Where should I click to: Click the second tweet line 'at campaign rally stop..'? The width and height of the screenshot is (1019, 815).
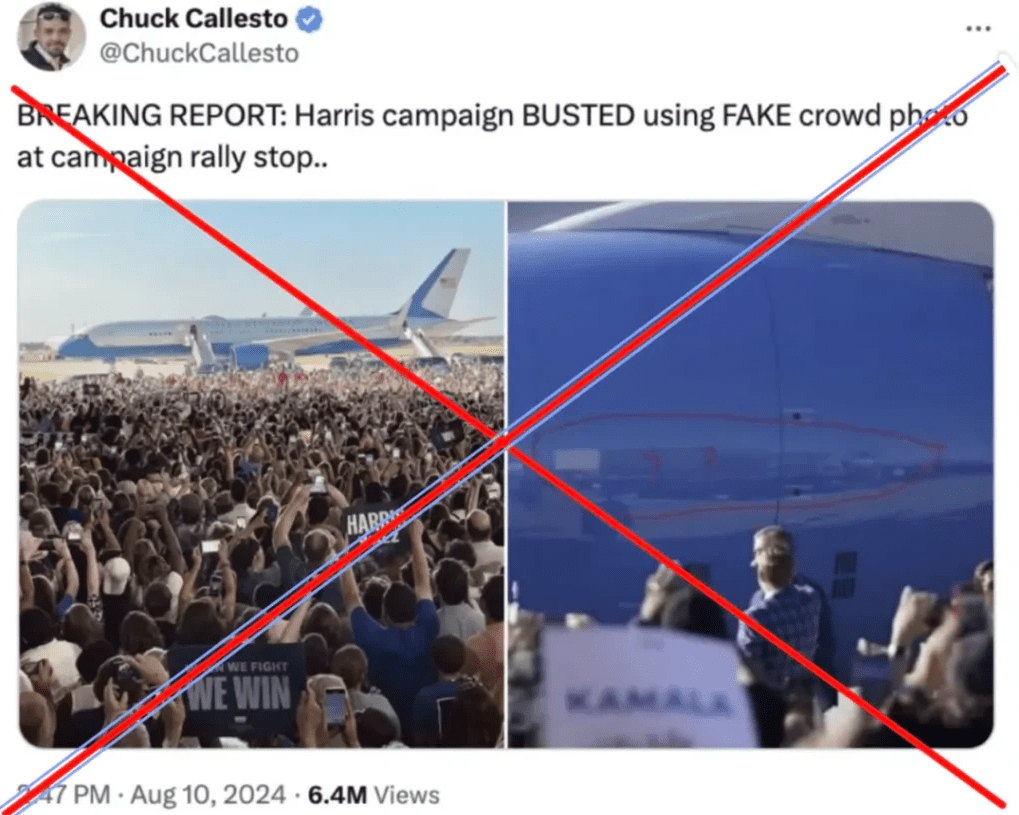coord(172,157)
